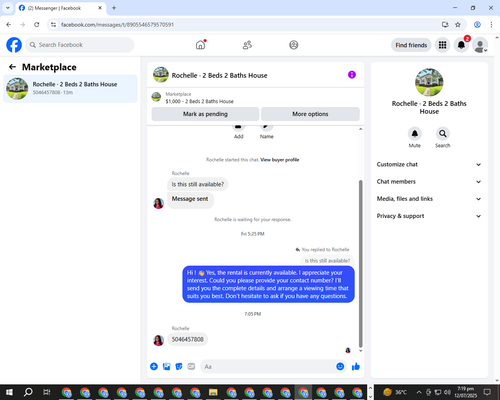Click Mark as pending button
Screen dimensions: 500x400
coord(205,114)
